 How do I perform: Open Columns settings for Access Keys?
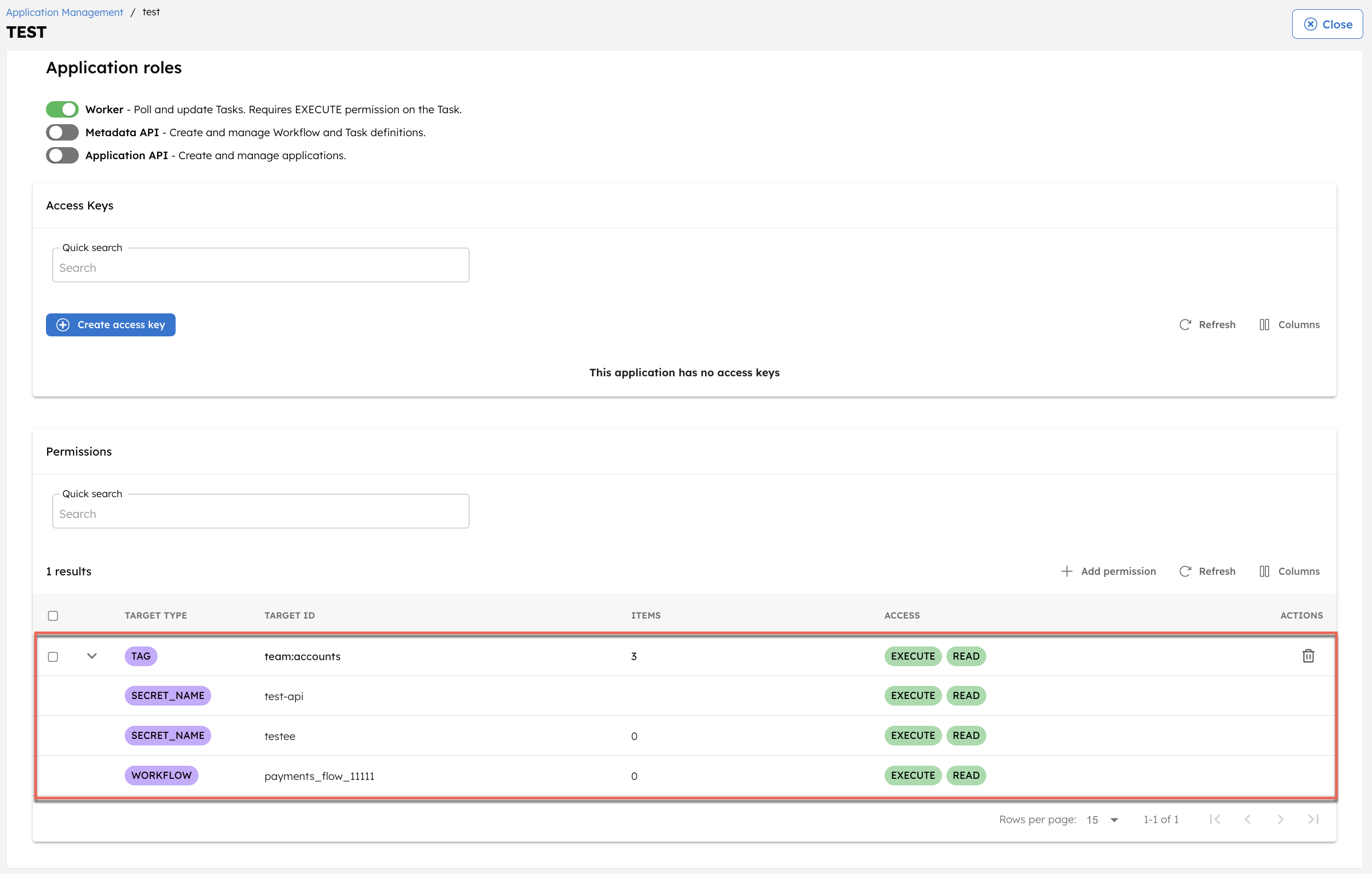click(x=1289, y=324)
